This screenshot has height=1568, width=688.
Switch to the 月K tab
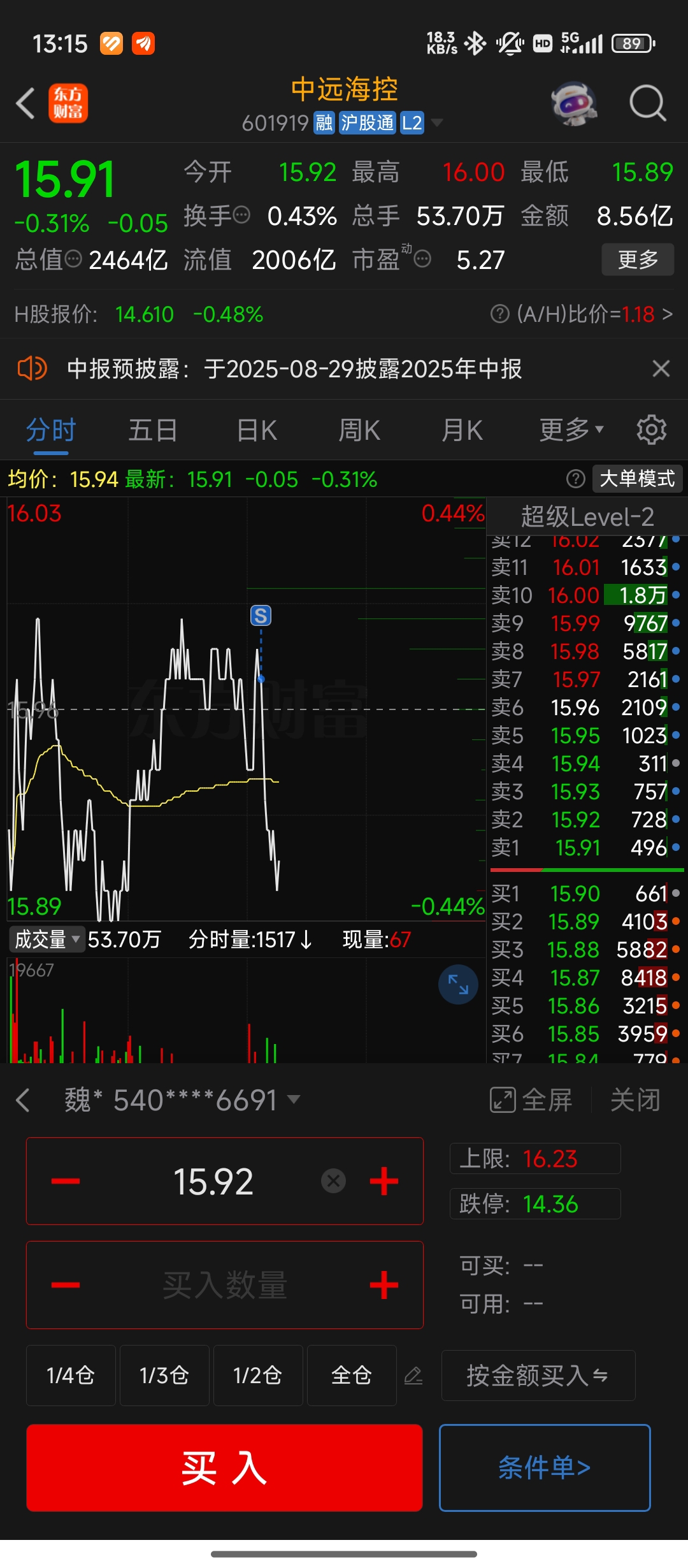(x=462, y=430)
